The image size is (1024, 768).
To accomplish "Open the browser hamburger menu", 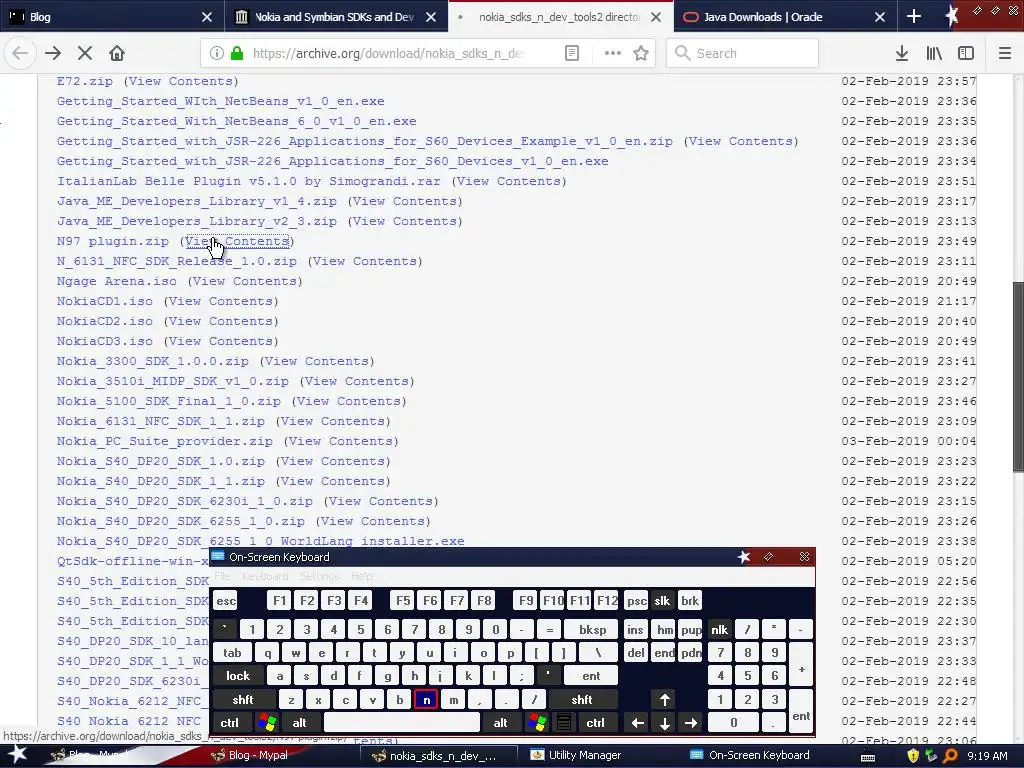I will pos(1004,54).
